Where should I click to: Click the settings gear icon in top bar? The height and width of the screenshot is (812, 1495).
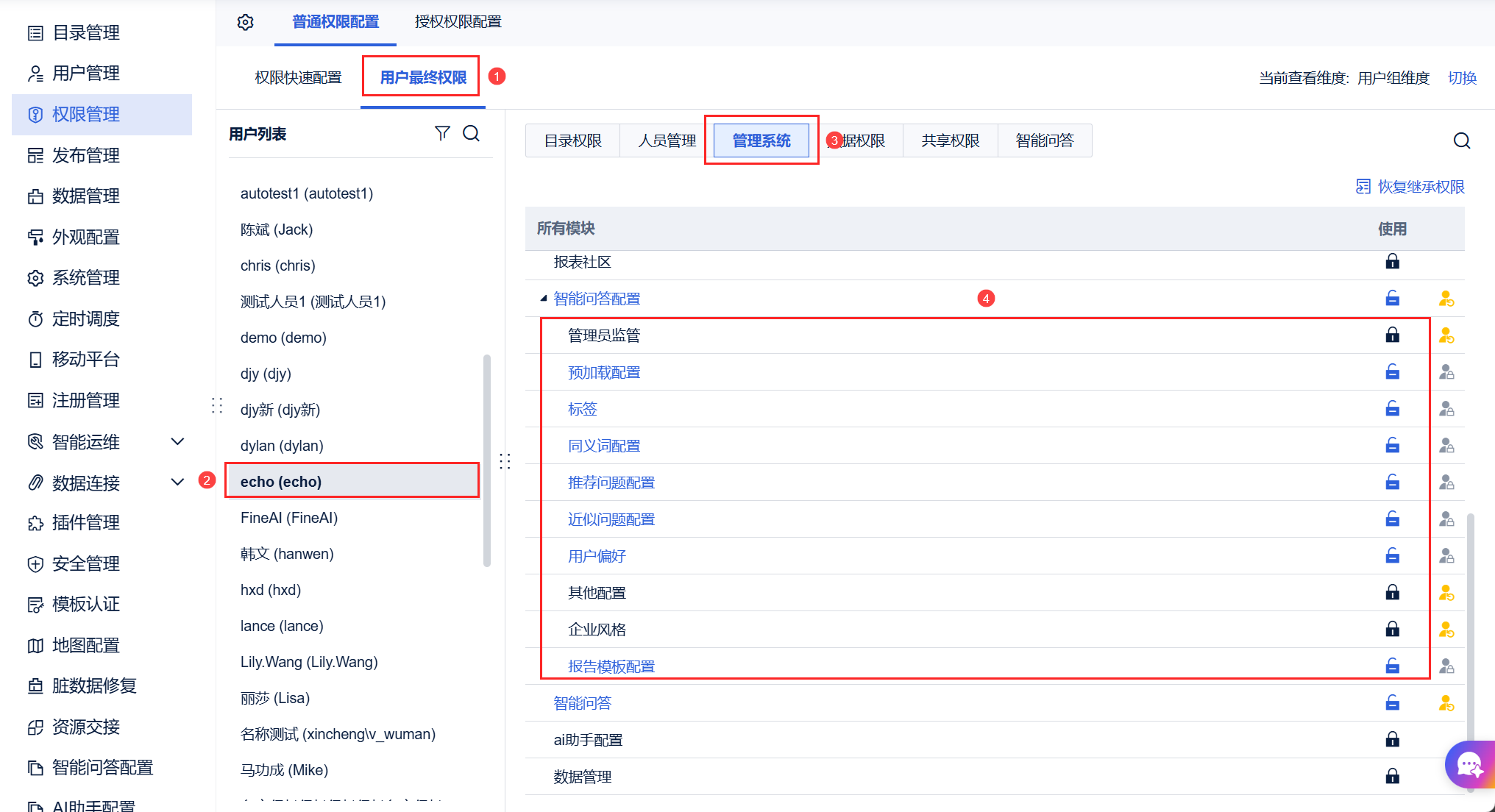[246, 22]
